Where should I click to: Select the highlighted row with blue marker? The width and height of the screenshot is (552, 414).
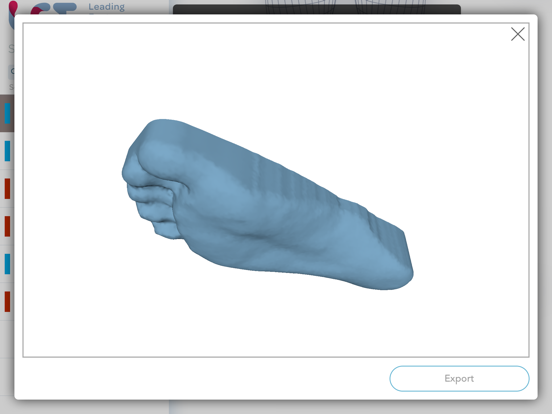click(7, 113)
